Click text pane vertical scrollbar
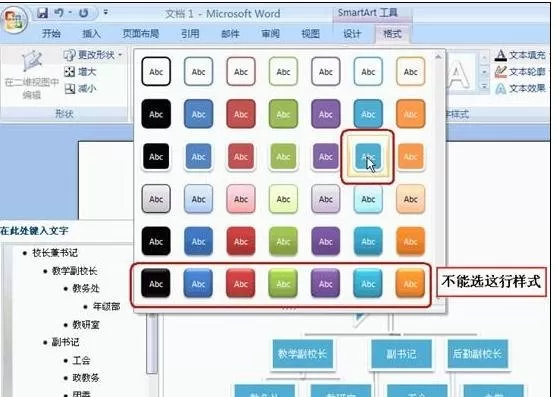 [x=152, y=343]
